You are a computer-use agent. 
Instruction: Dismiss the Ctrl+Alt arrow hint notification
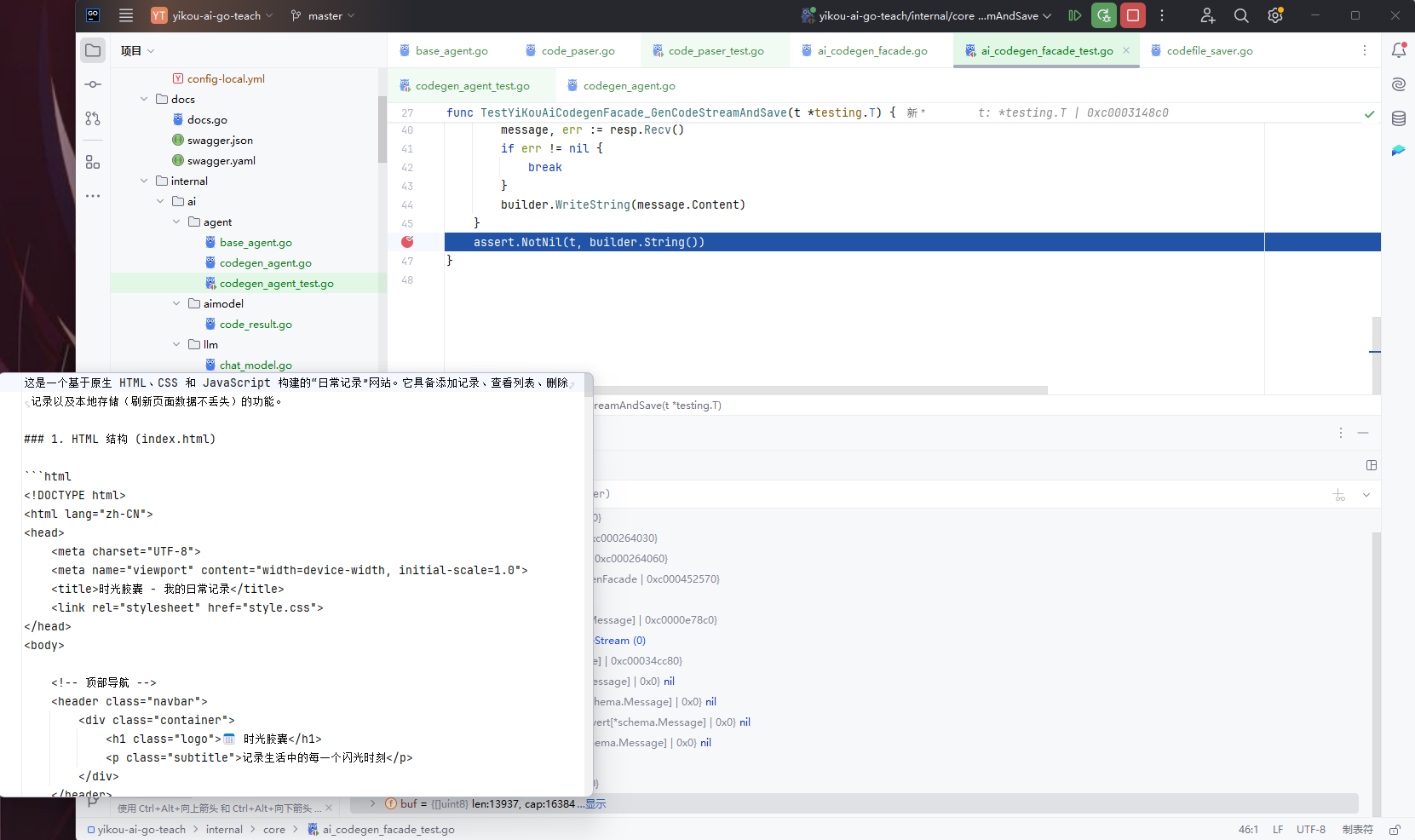tap(329, 808)
